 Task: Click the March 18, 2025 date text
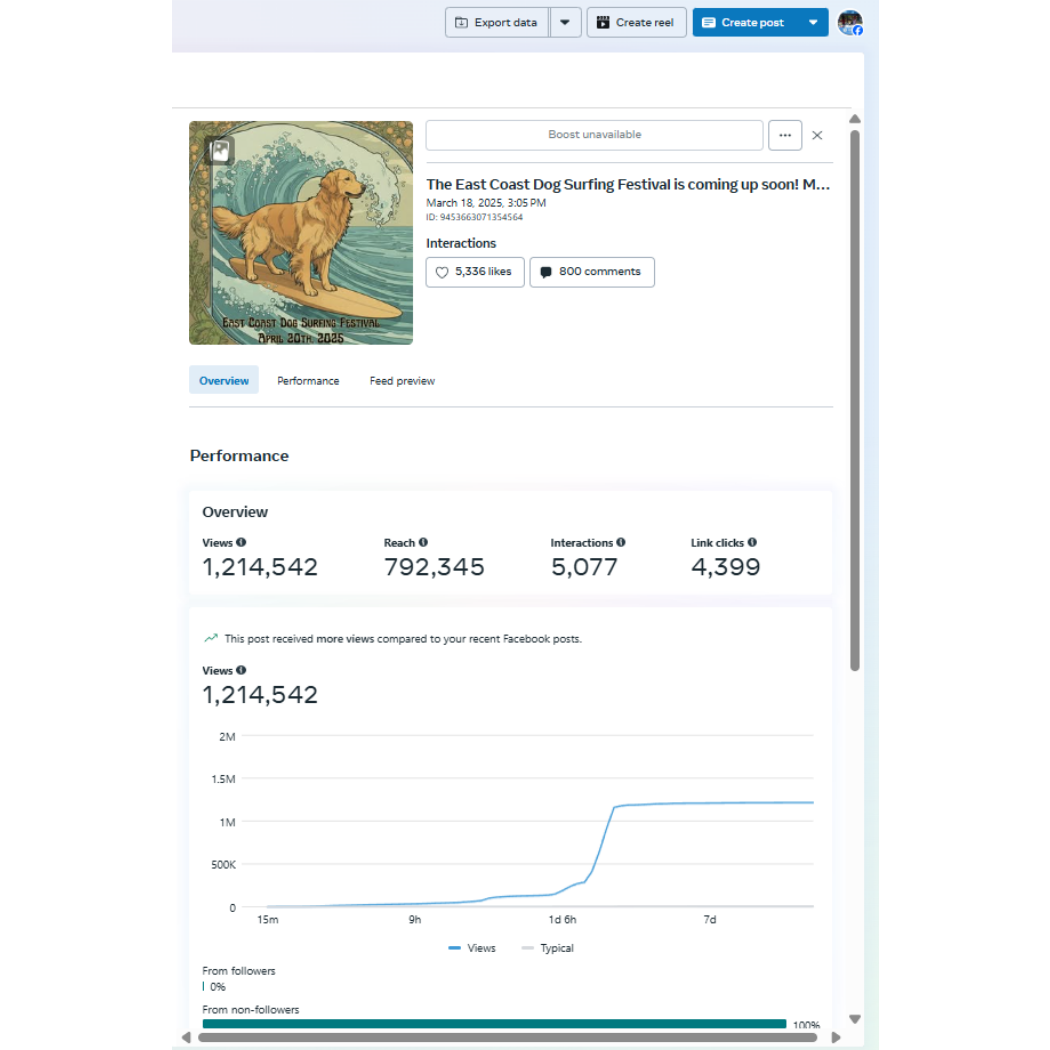coord(485,203)
